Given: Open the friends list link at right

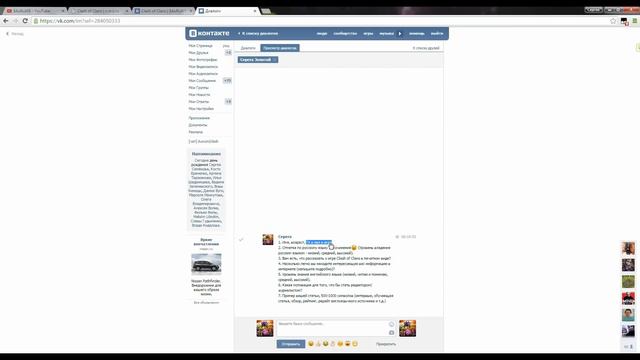Looking at the screenshot, I should point(426,48).
